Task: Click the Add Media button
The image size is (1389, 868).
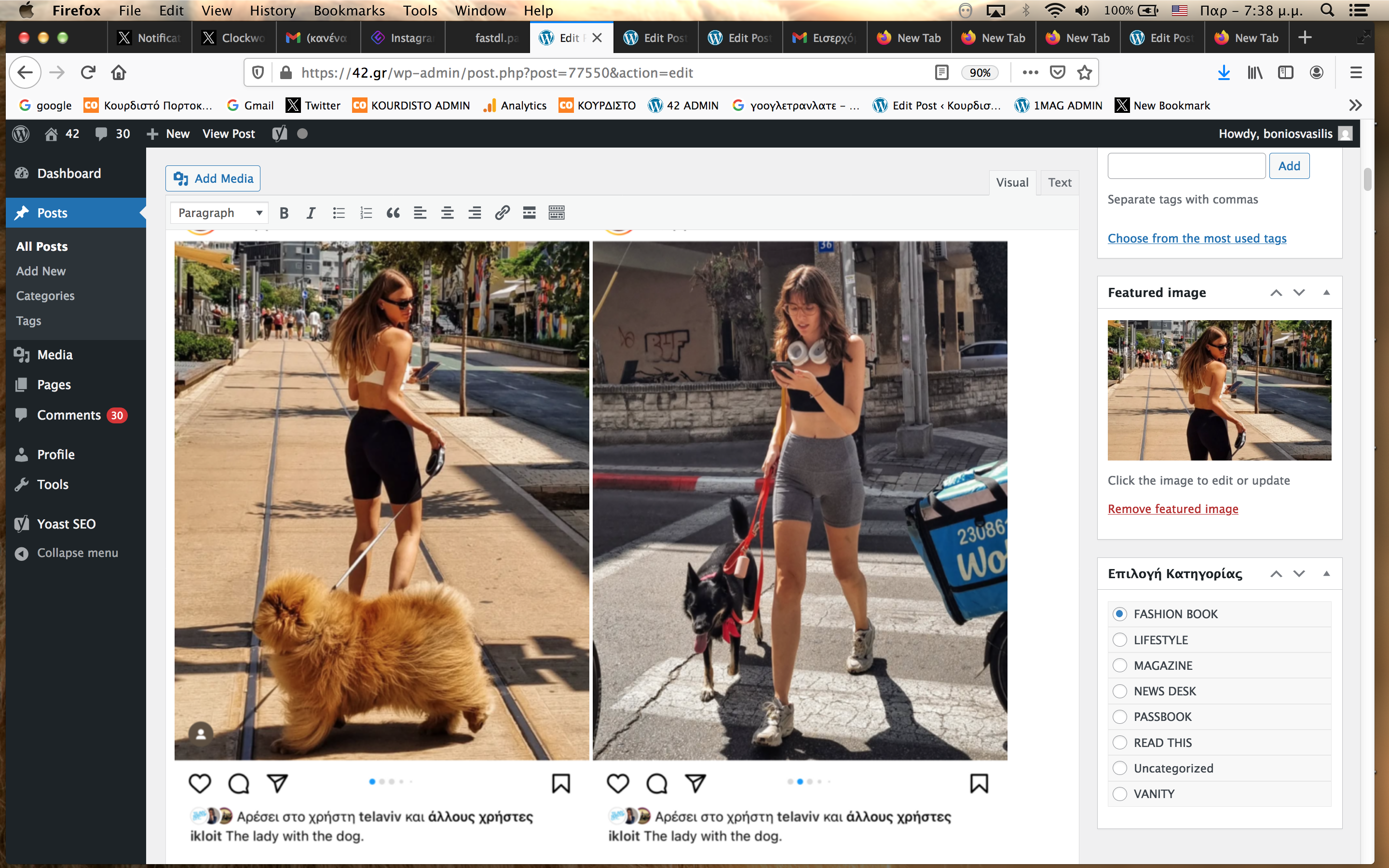Action: (x=213, y=178)
